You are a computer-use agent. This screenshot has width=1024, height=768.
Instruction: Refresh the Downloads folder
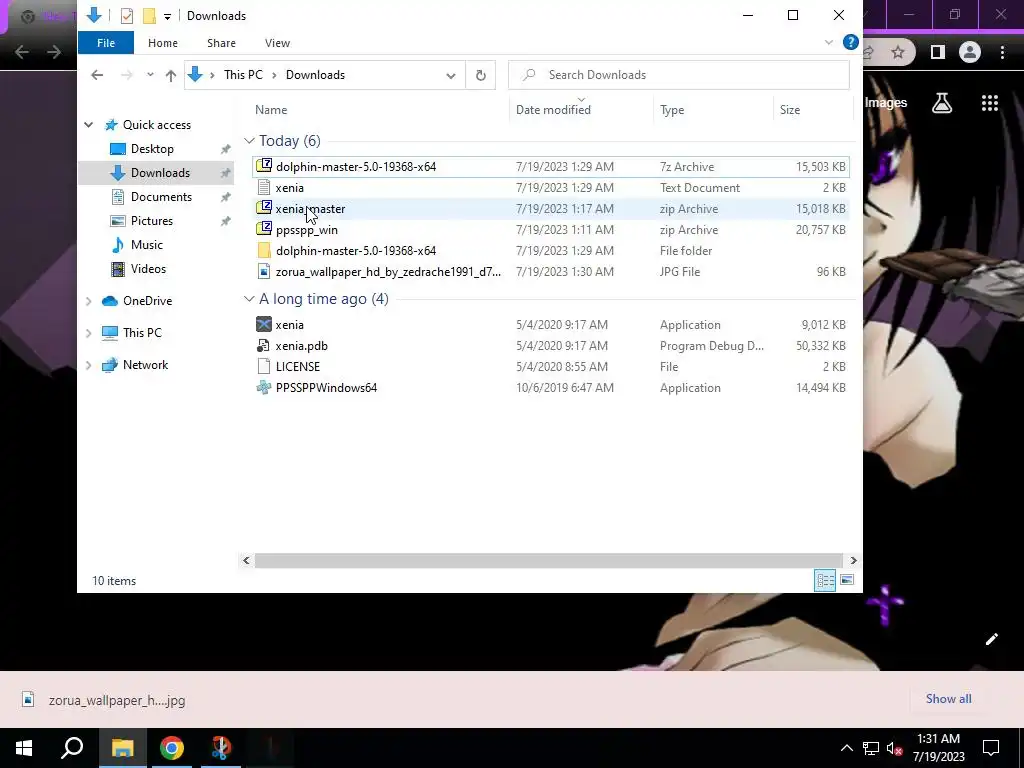pos(481,75)
